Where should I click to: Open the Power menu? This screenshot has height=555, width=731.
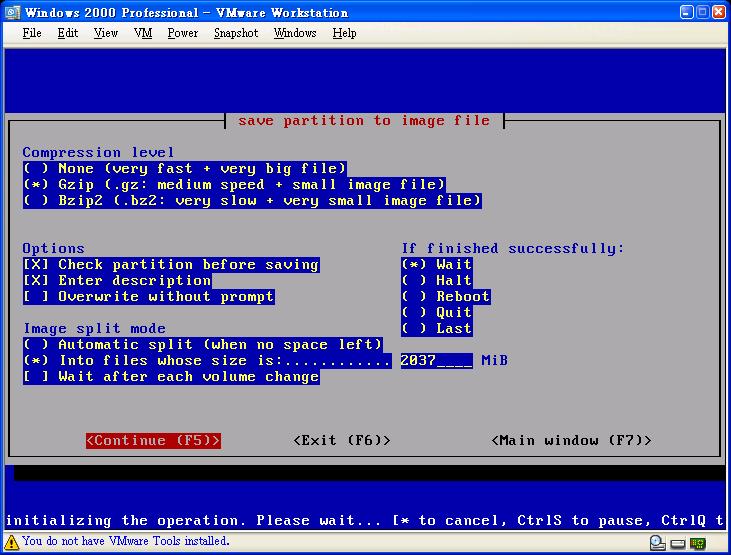click(183, 33)
